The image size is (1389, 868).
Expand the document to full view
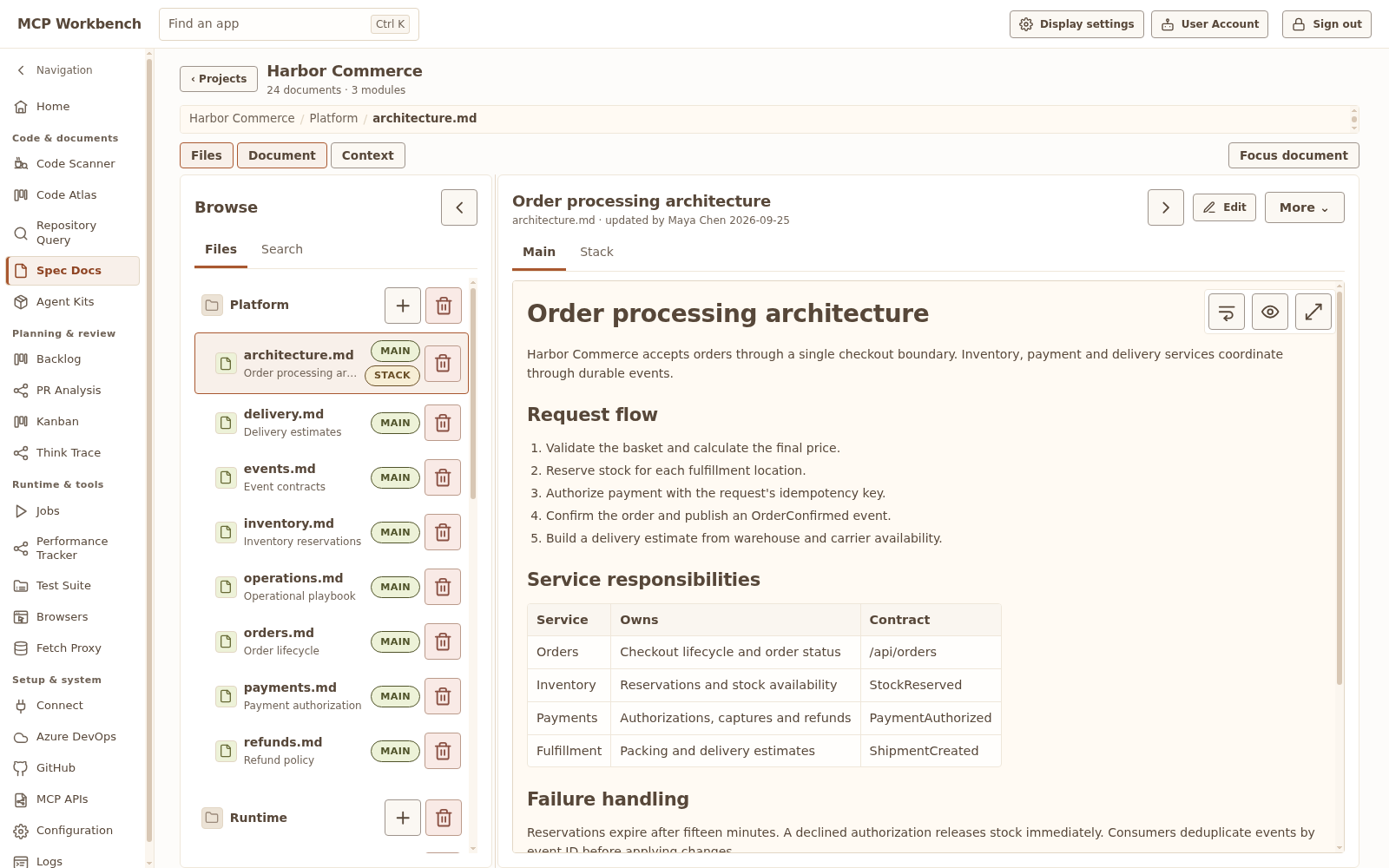pyautogui.click(x=1313, y=312)
